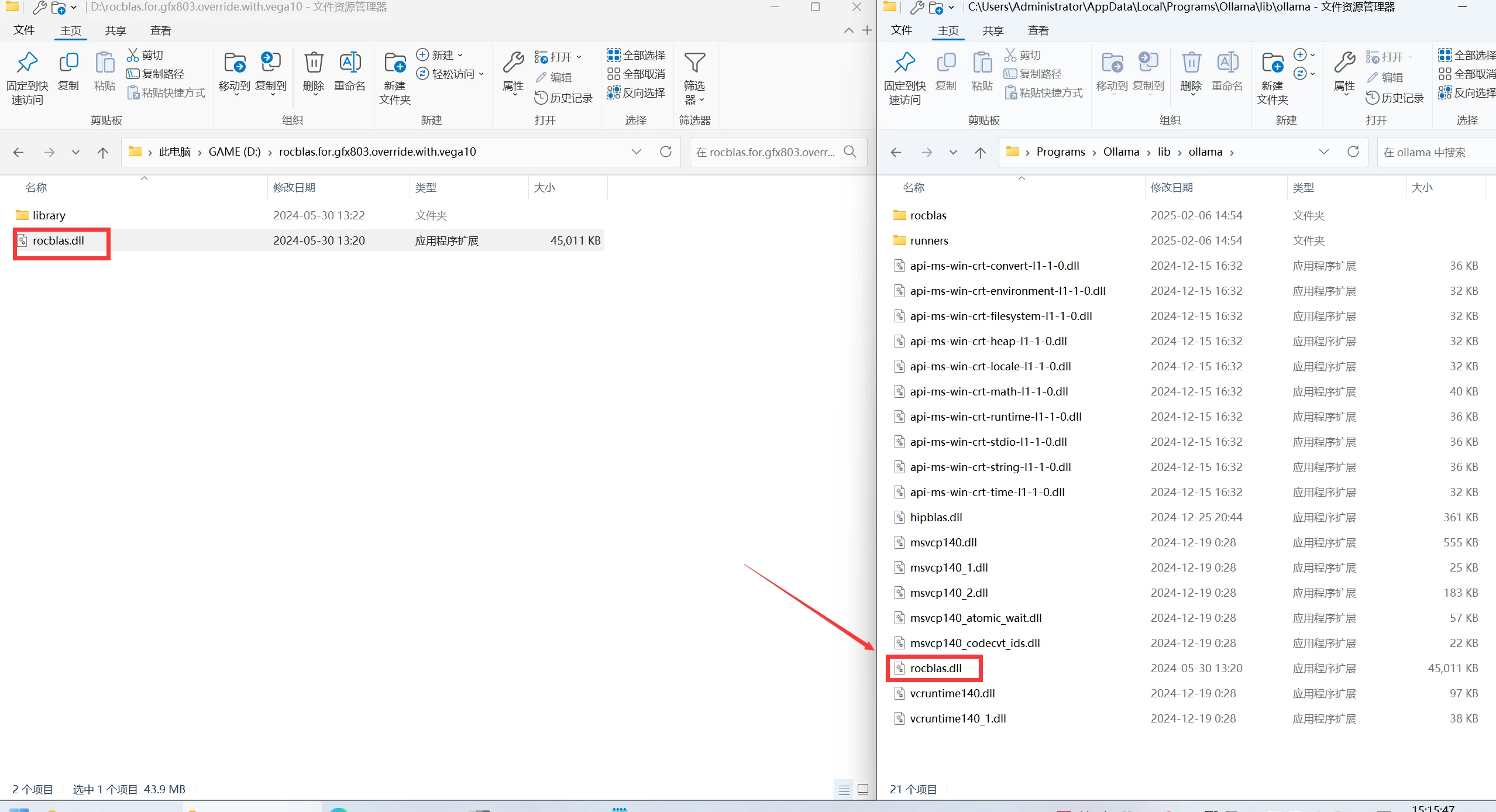Viewport: 1496px width, 812px height.
Task: Click Copy Path in left window ribbon
Action: 155,74
